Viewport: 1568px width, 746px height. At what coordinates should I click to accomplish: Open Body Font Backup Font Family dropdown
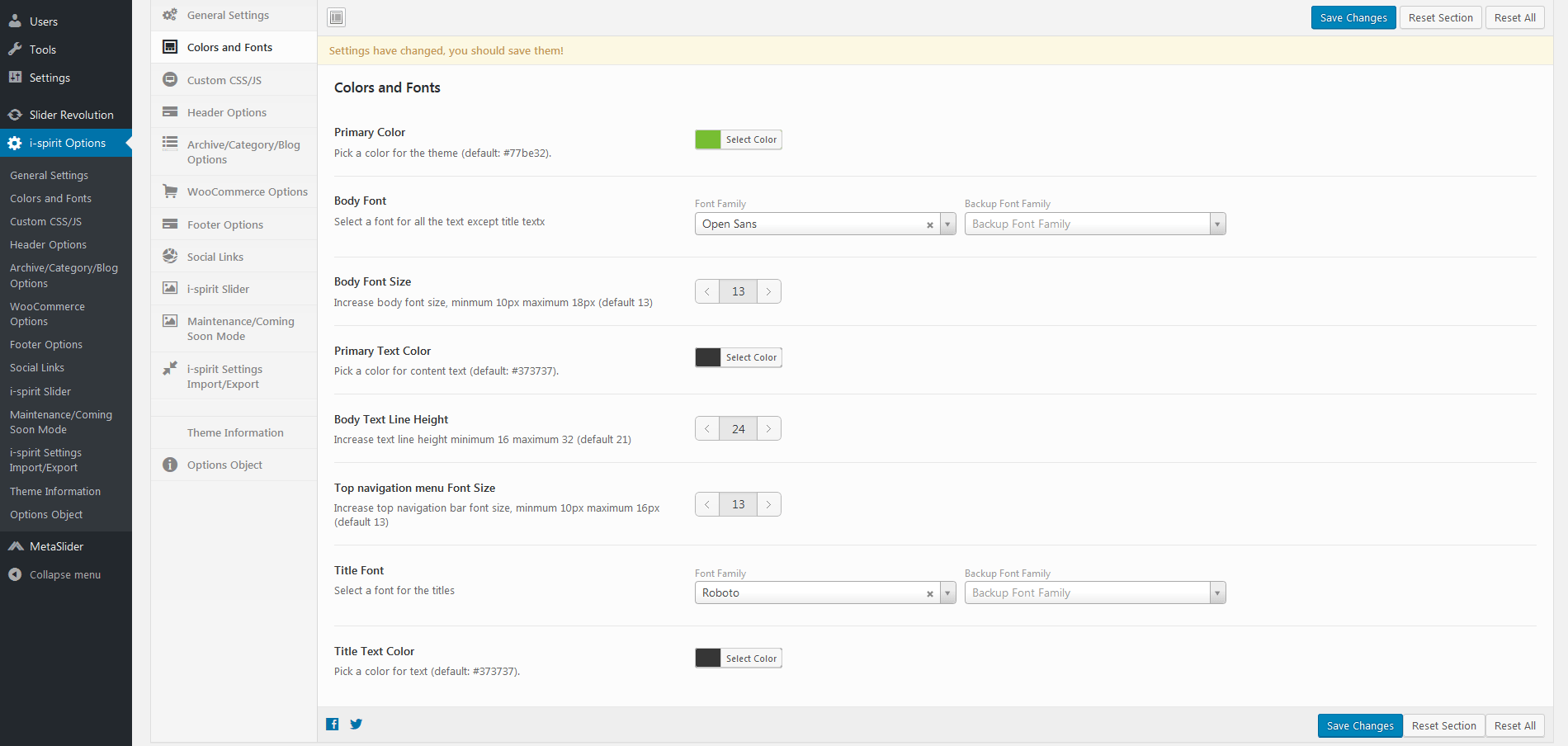[x=1095, y=224]
